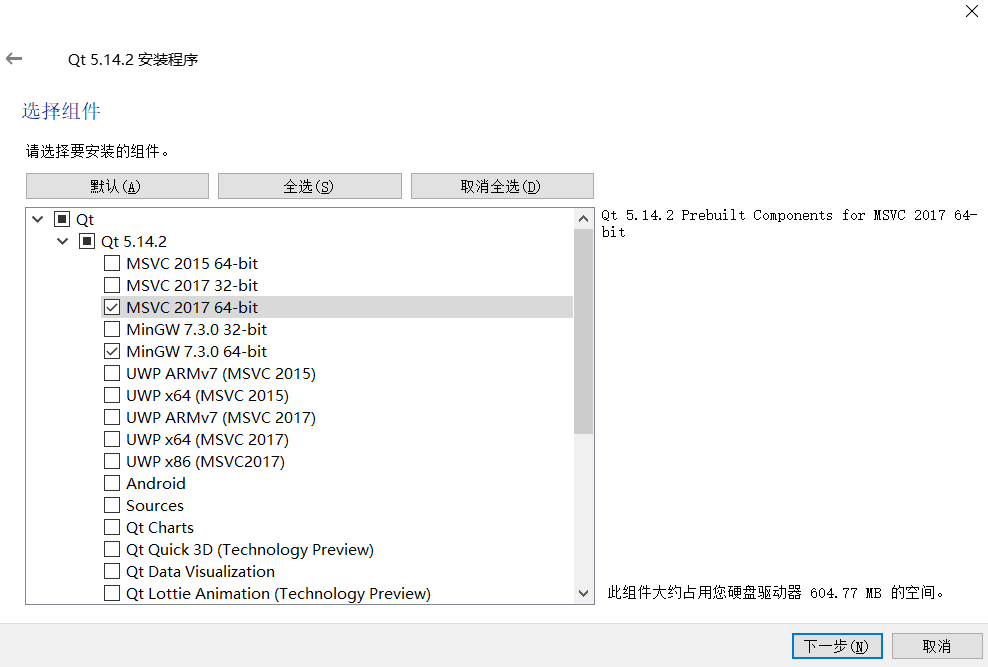988x667 pixels.
Task: Select the 'Qt' root tree label
Action: click(x=85, y=219)
